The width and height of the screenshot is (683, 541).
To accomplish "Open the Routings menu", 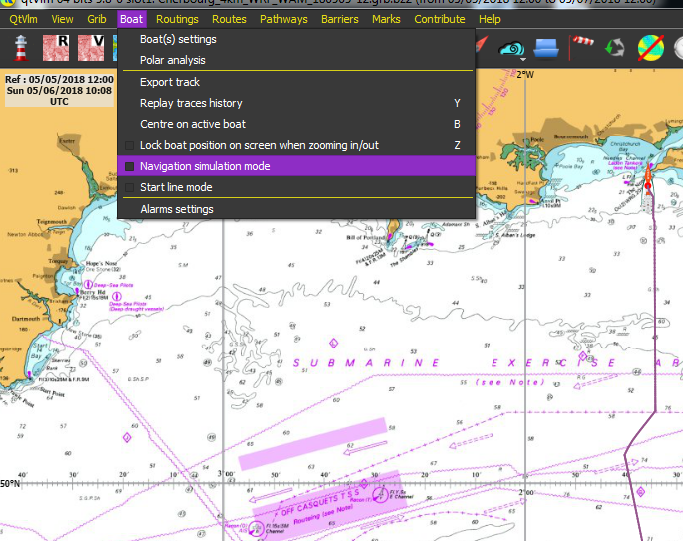I will point(177,19).
